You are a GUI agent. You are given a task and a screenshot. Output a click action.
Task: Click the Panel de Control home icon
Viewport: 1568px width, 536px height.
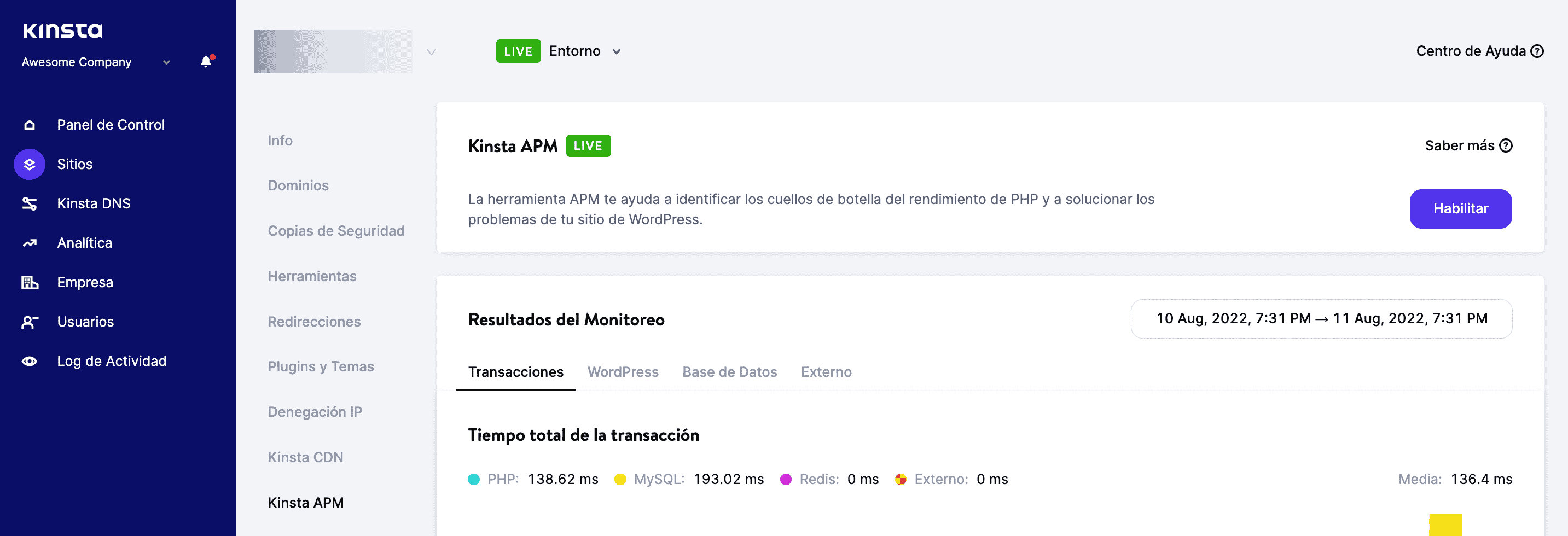tap(29, 125)
